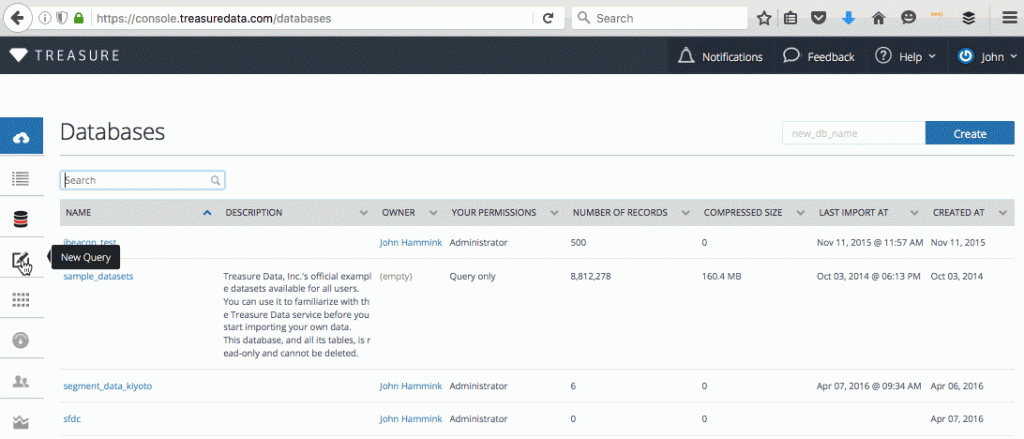
Task: Open the grid sidebar icon
Action: (x=22, y=299)
